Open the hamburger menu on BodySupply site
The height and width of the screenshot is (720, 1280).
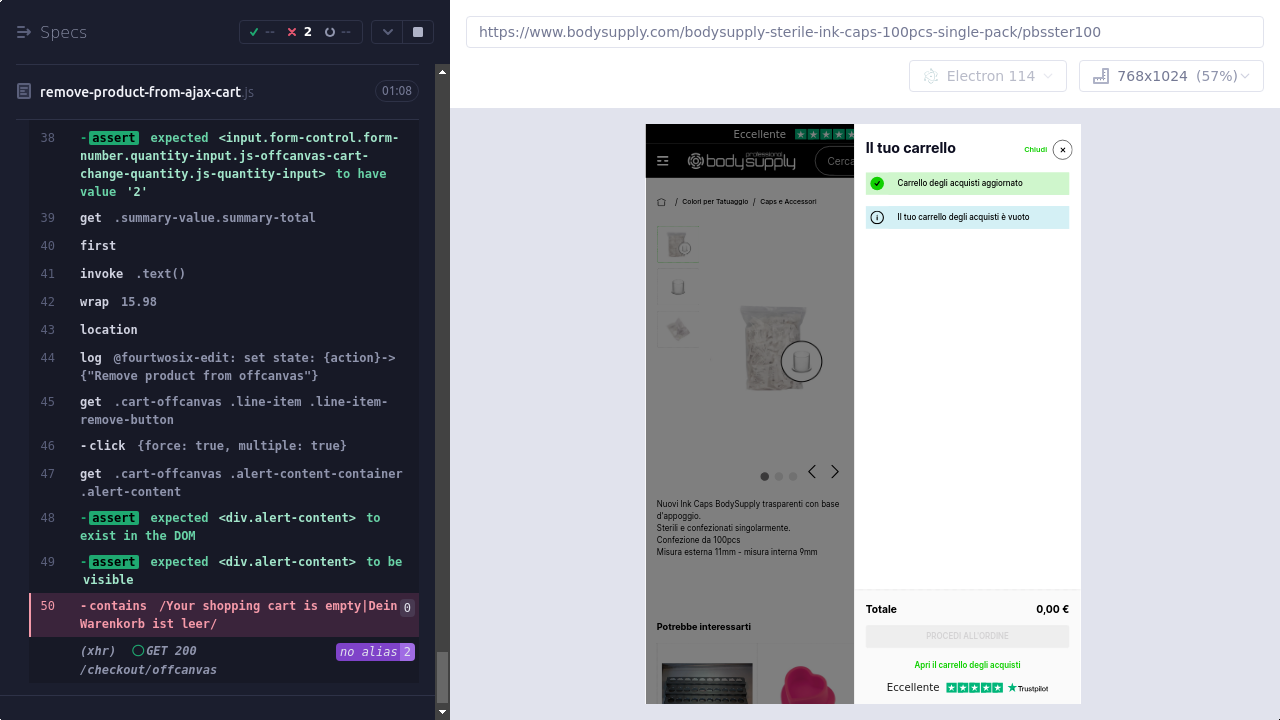pyautogui.click(x=662, y=161)
